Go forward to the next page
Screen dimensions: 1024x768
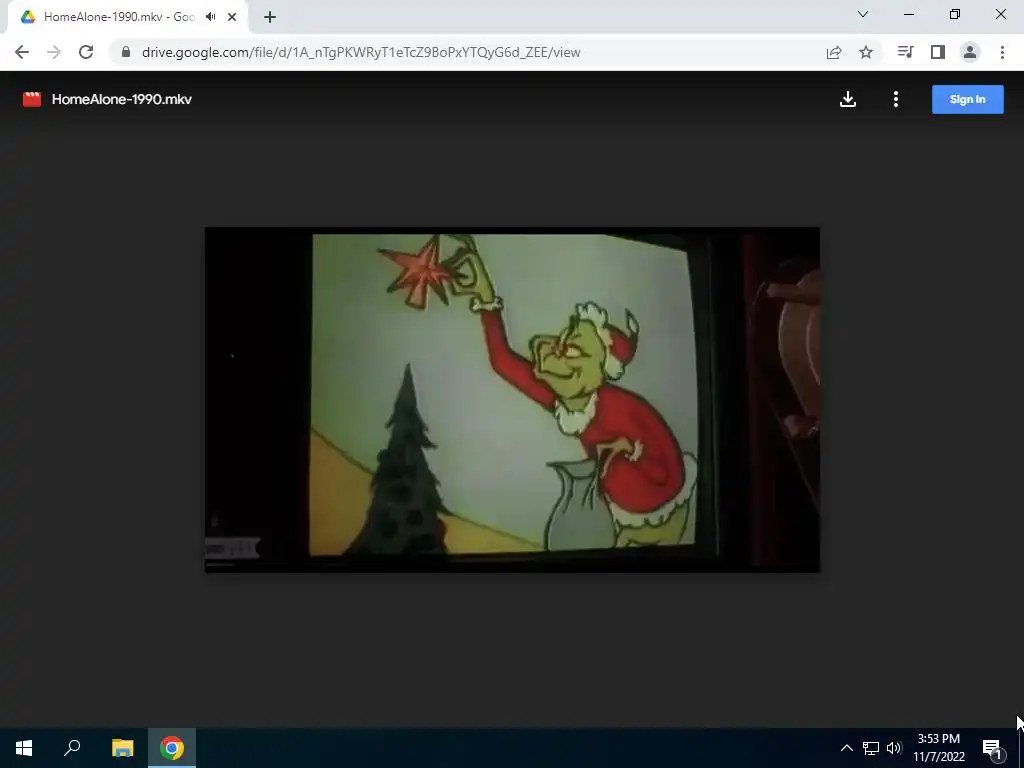click(x=54, y=52)
